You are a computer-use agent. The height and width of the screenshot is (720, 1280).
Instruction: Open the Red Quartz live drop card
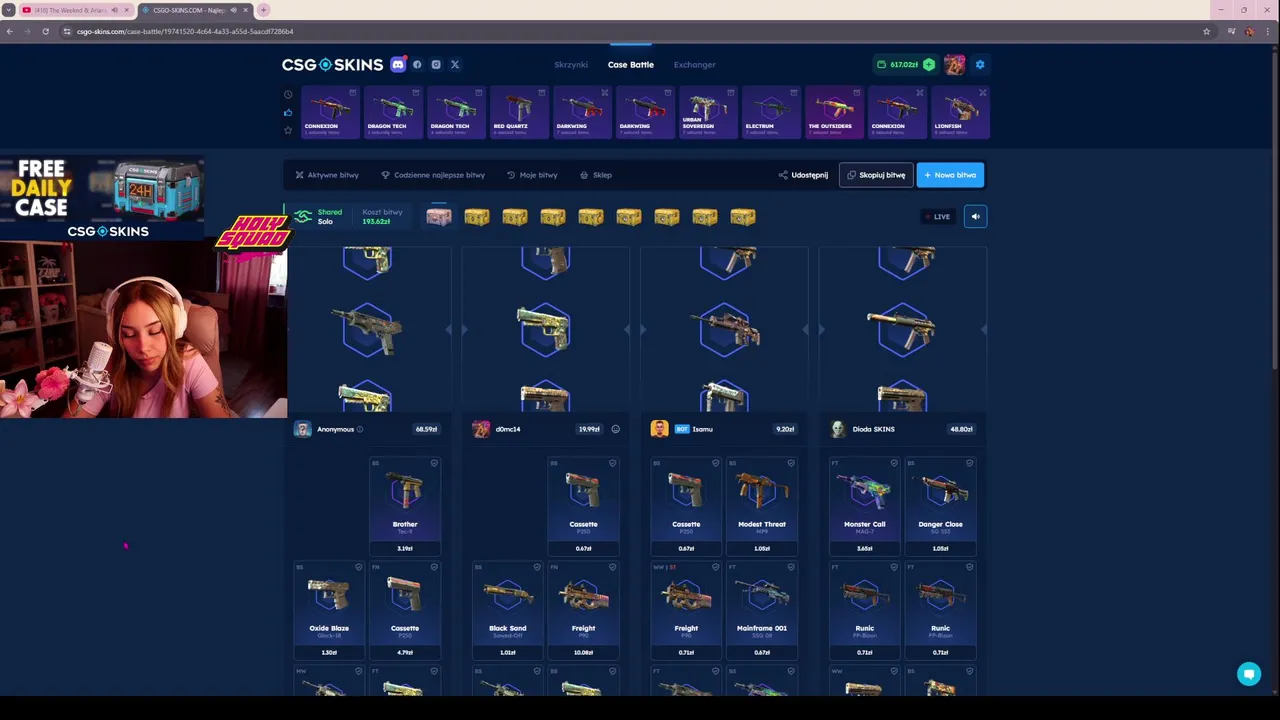pyautogui.click(x=518, y=112)
